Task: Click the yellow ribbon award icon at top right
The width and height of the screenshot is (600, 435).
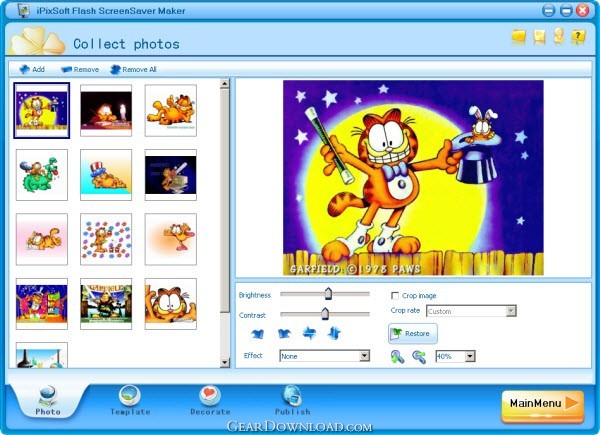Action: point(559,36)
